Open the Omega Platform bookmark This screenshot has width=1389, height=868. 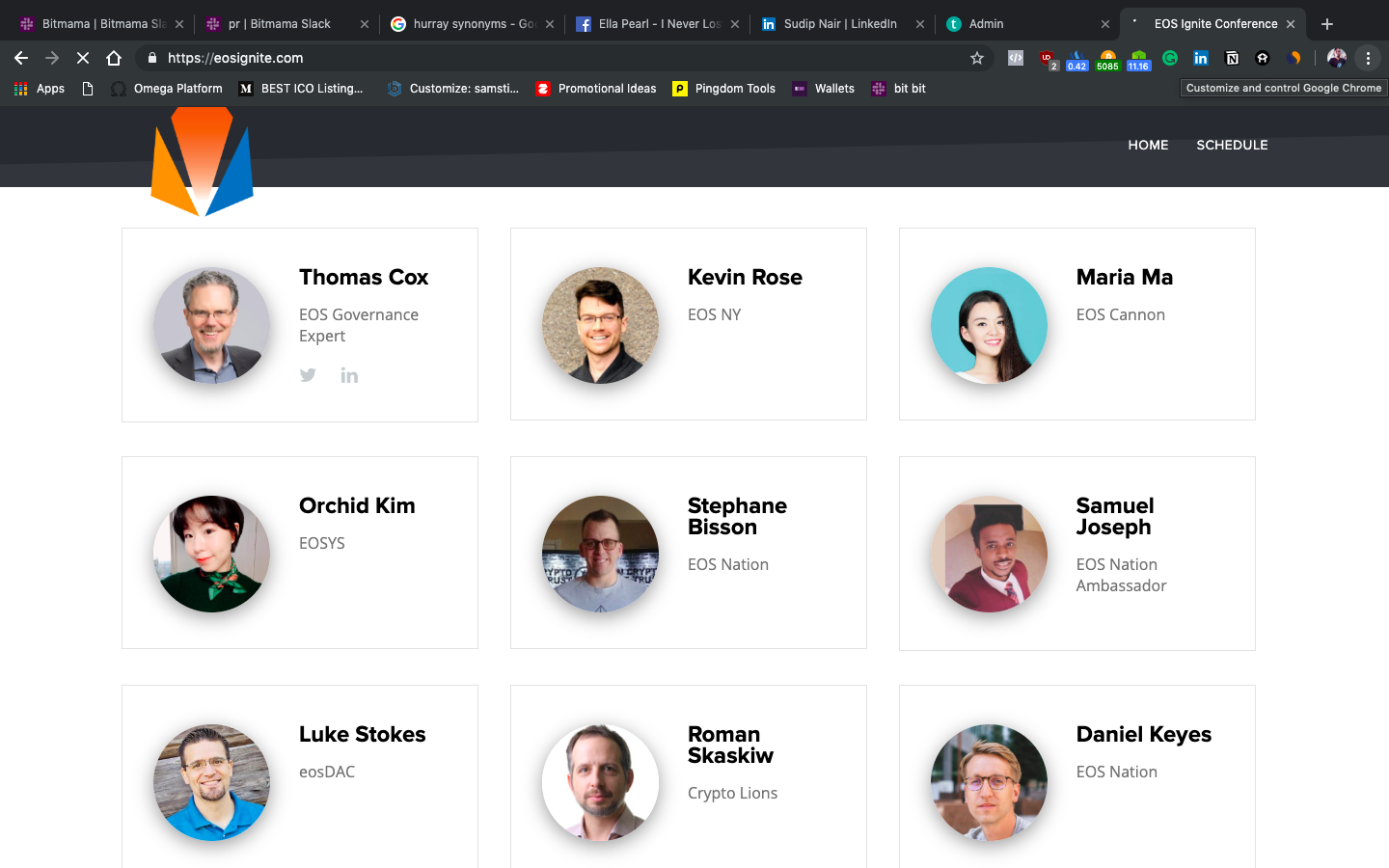point(167,88)
